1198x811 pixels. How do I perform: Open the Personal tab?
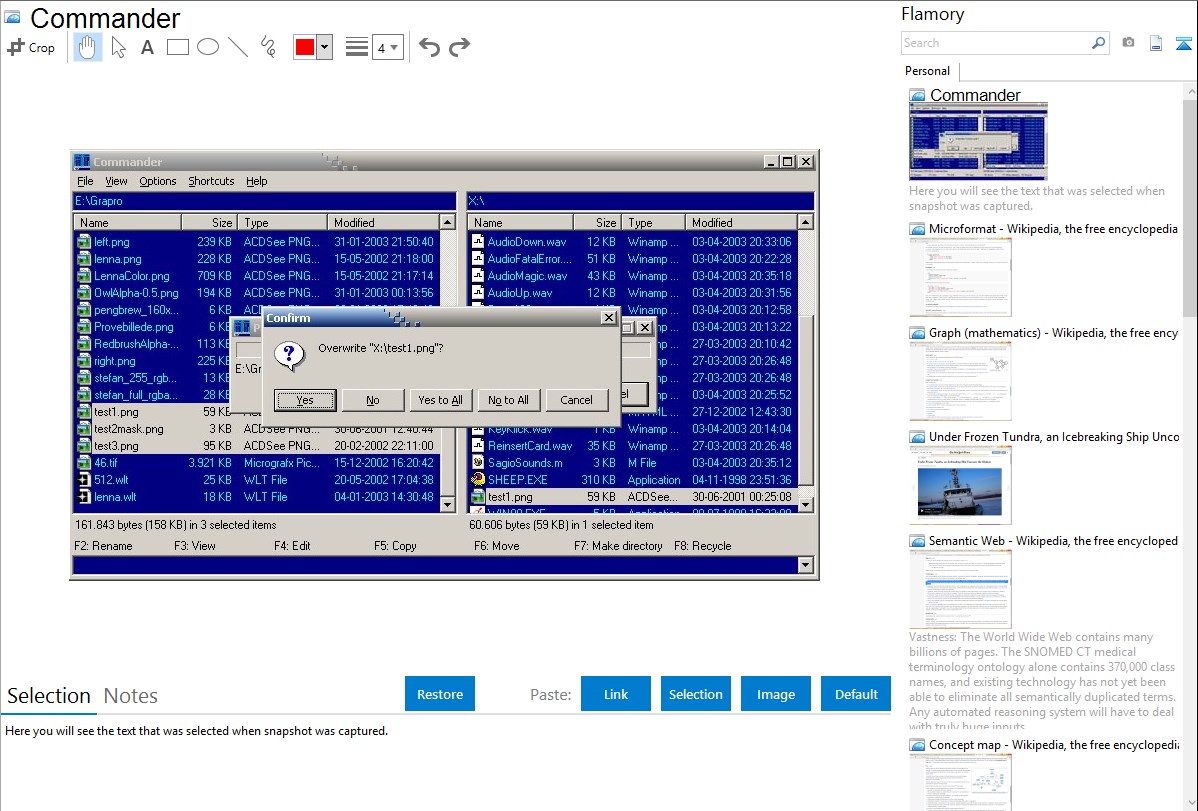[x=927, y=71]
